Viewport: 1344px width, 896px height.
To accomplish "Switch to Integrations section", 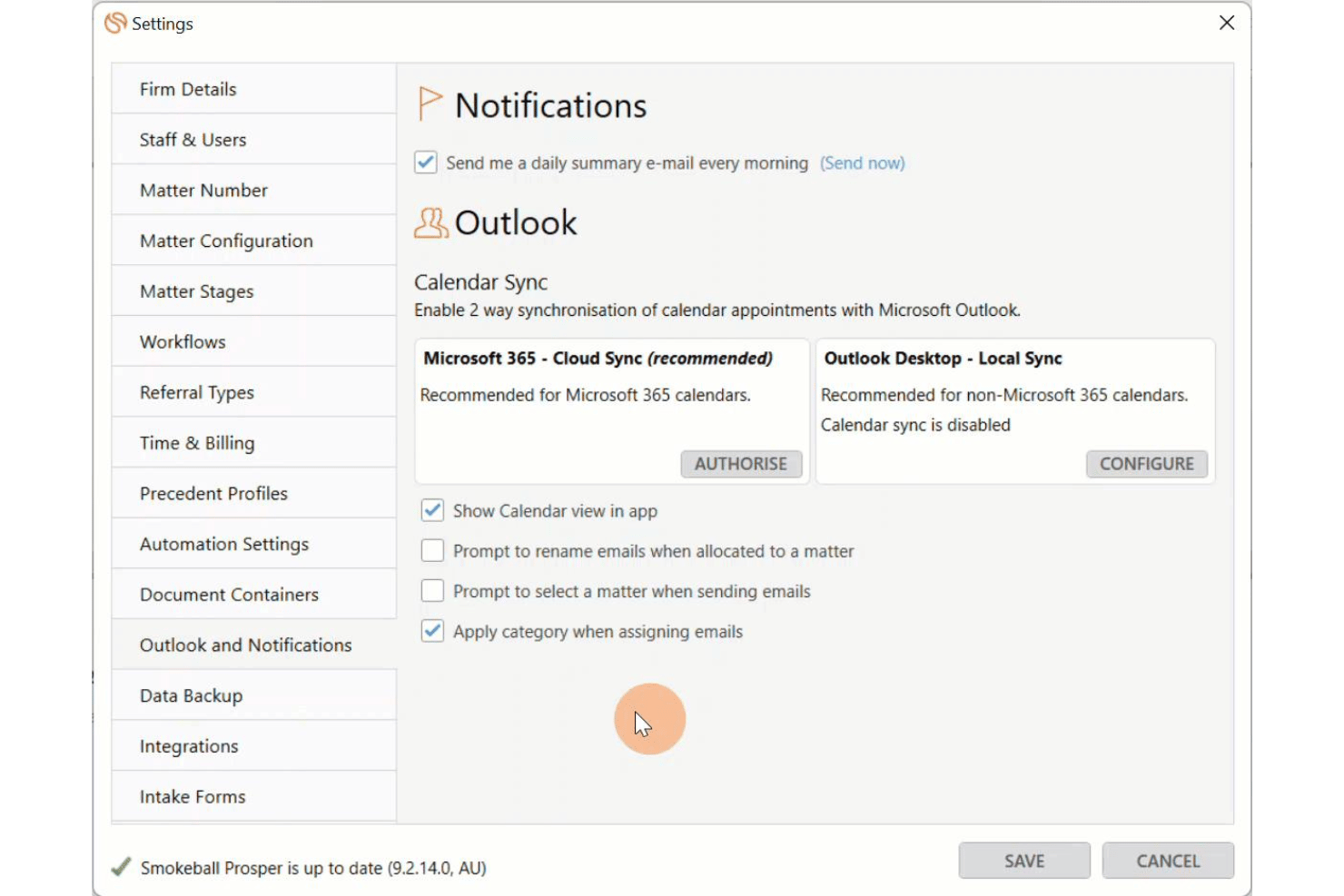I will point(254,746).
